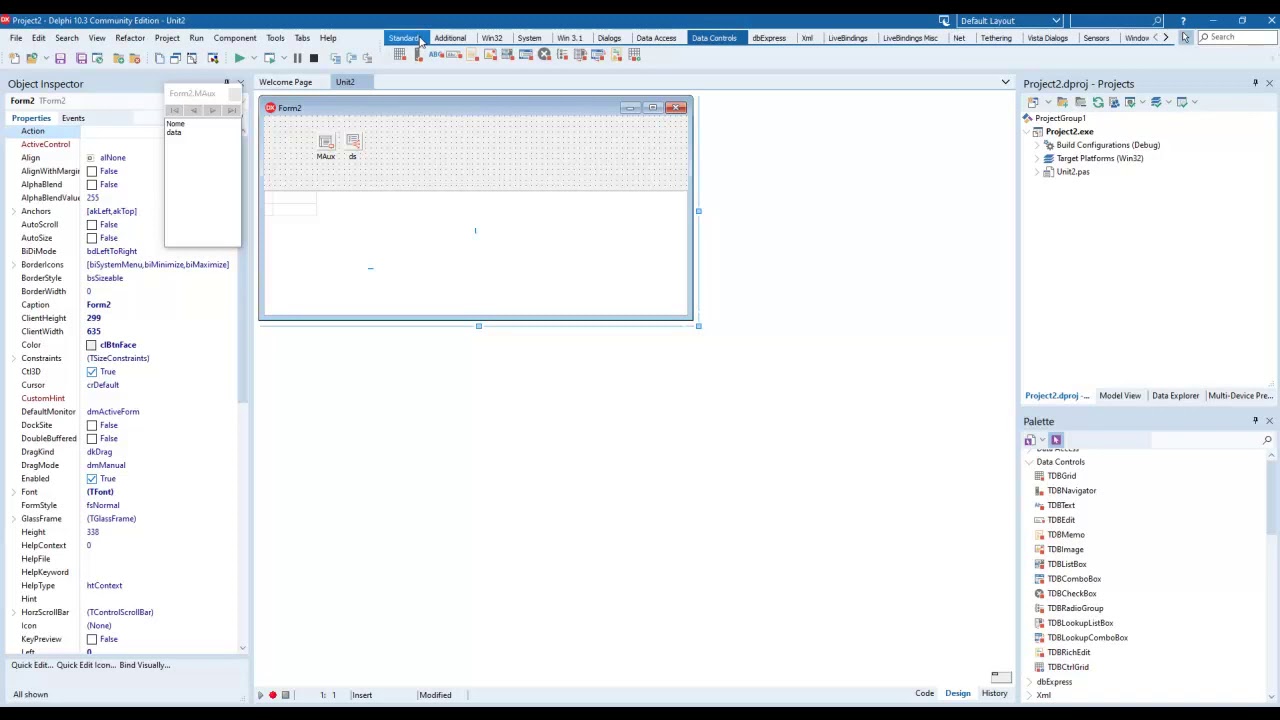Switch to Code view at the bottom

[x=924, y=694]
